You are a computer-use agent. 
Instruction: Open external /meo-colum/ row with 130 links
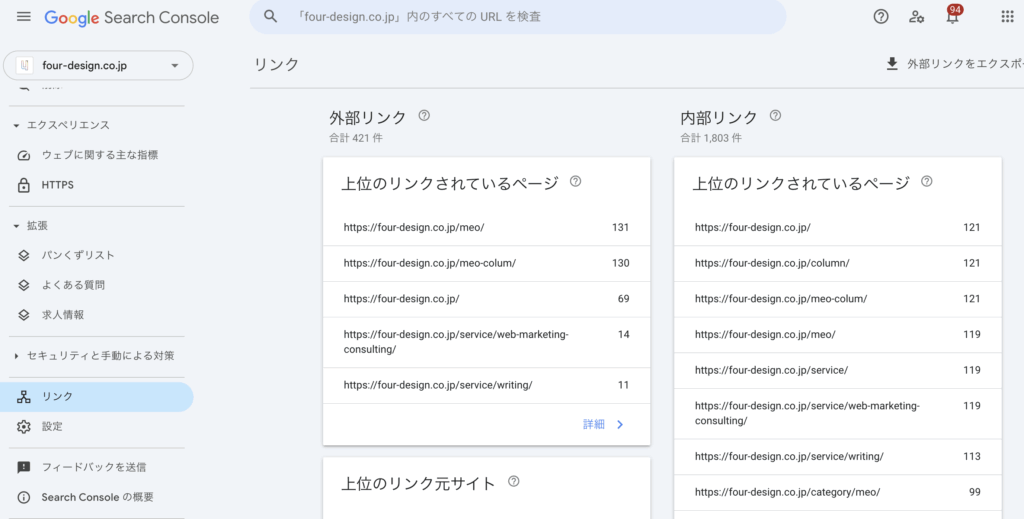click(487, 263)
